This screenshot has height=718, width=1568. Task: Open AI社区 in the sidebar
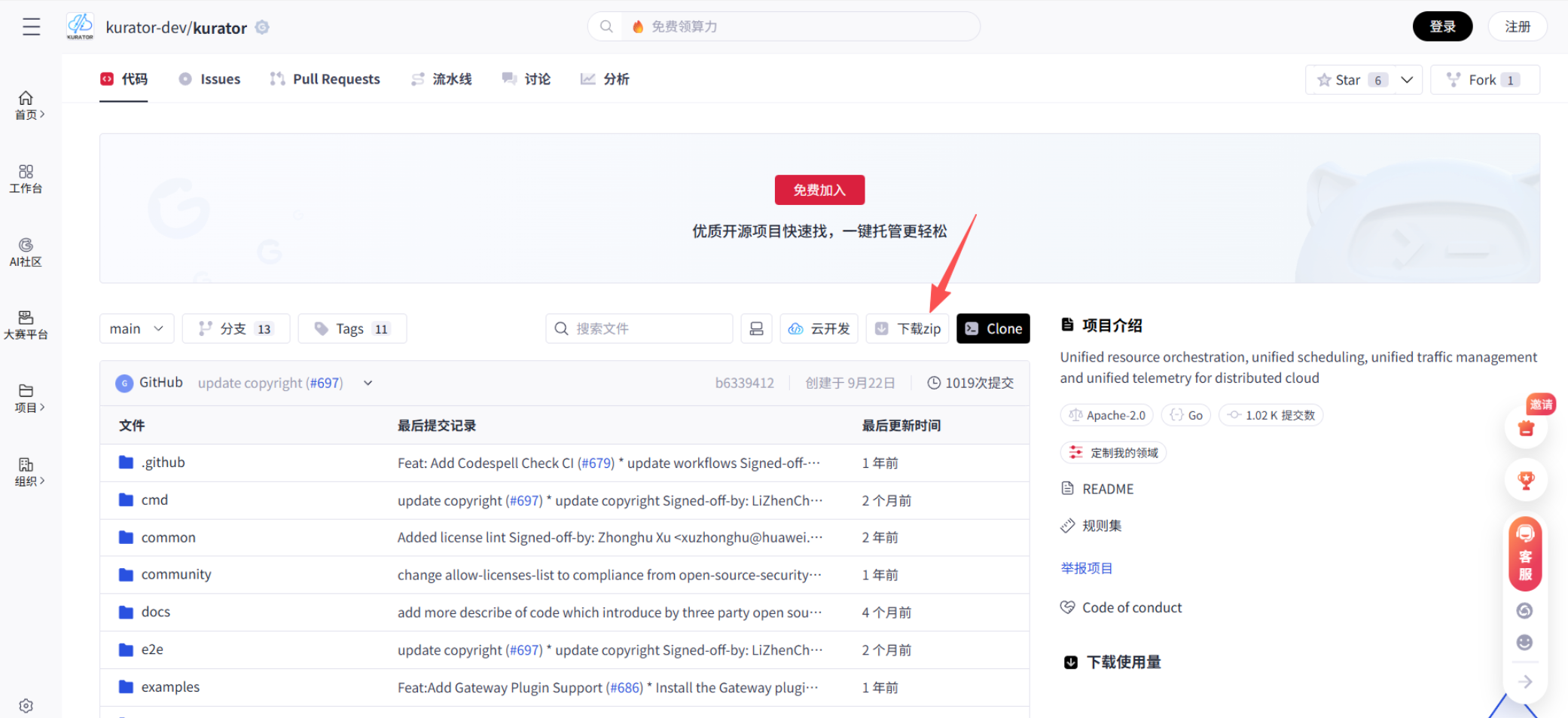pyautogui.click(x=26, y=252)
